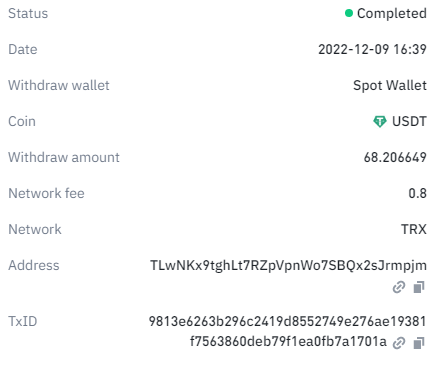This screenshot has width=444, height=372.
Task: Click the USDT coin name
Action: point(409,121)
